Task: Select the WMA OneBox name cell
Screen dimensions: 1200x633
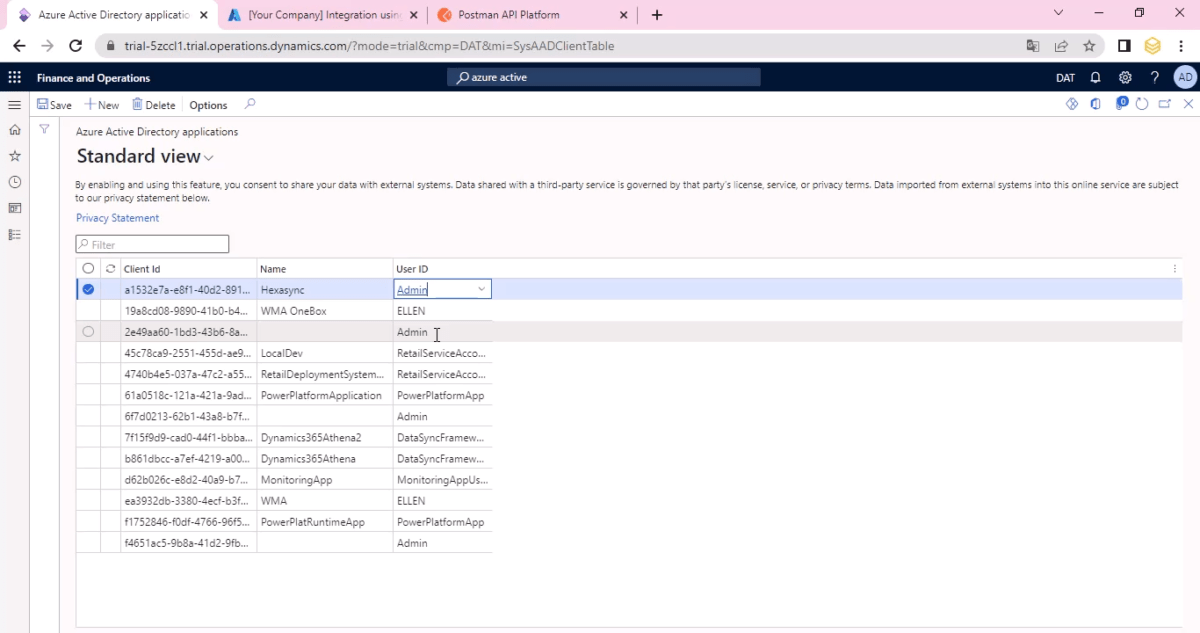Action: coord(325,311)
